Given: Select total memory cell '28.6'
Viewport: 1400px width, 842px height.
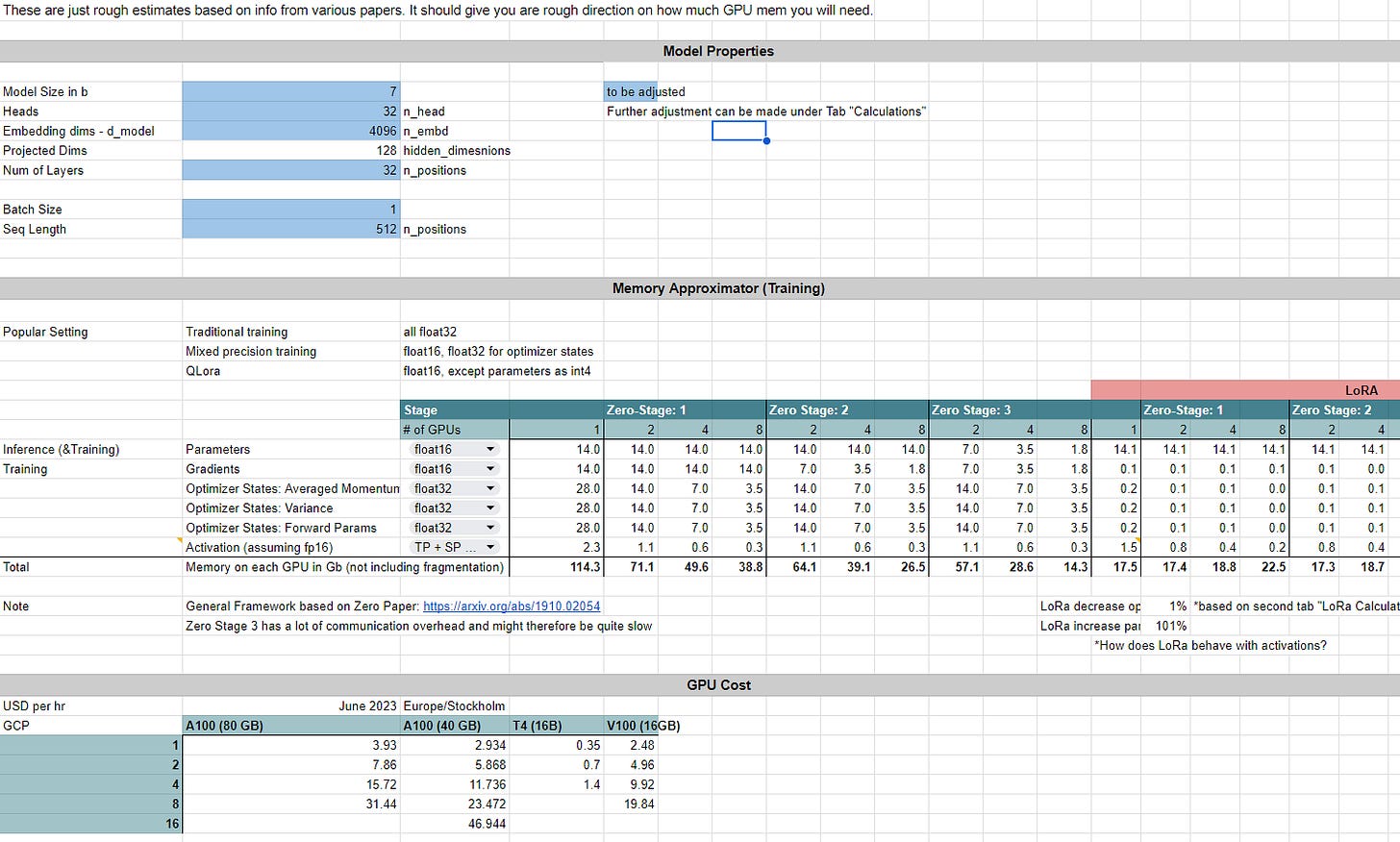Looking at the screenshot, I should [1010, 567].
